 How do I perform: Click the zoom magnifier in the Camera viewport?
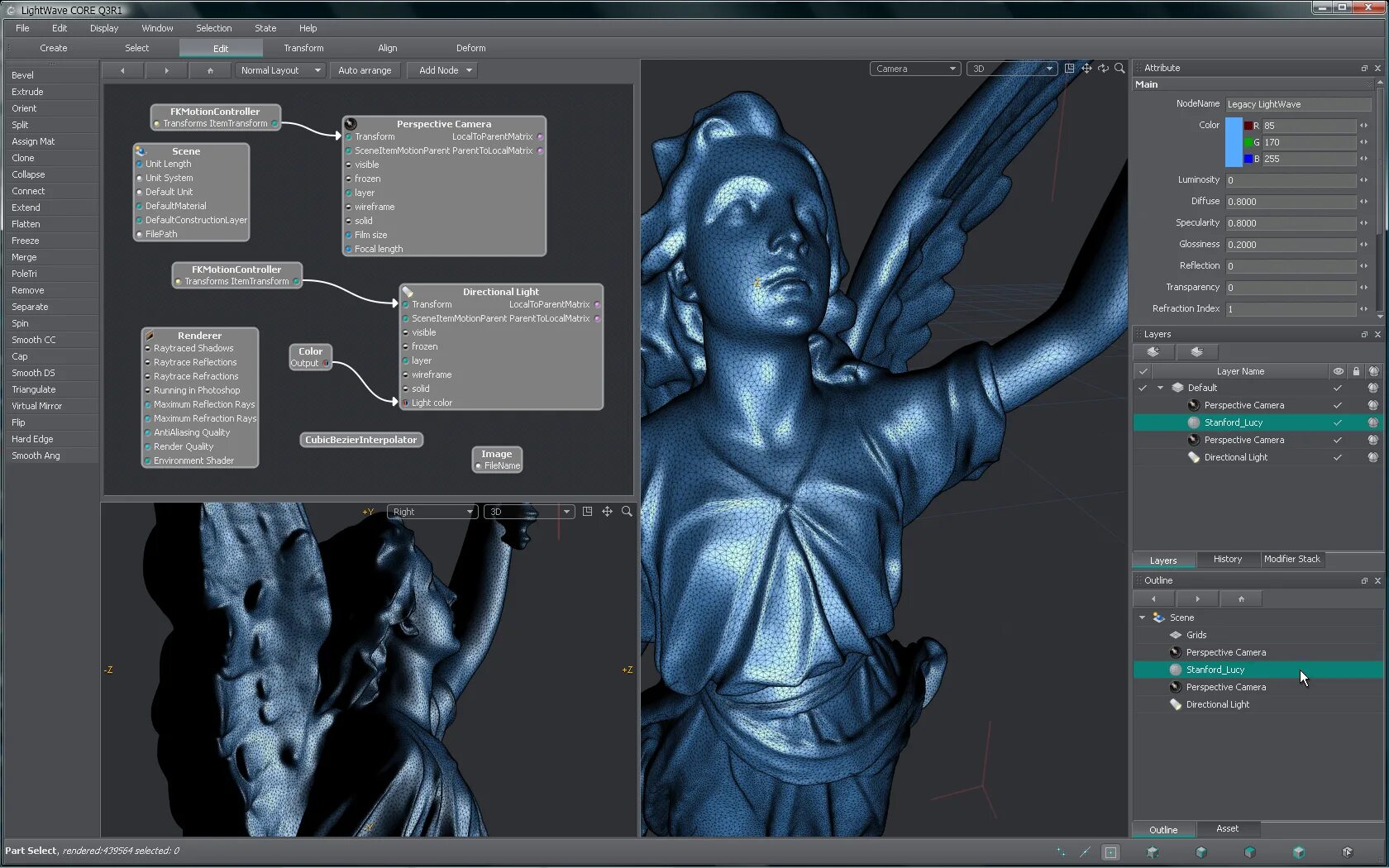pos(1119,69)
